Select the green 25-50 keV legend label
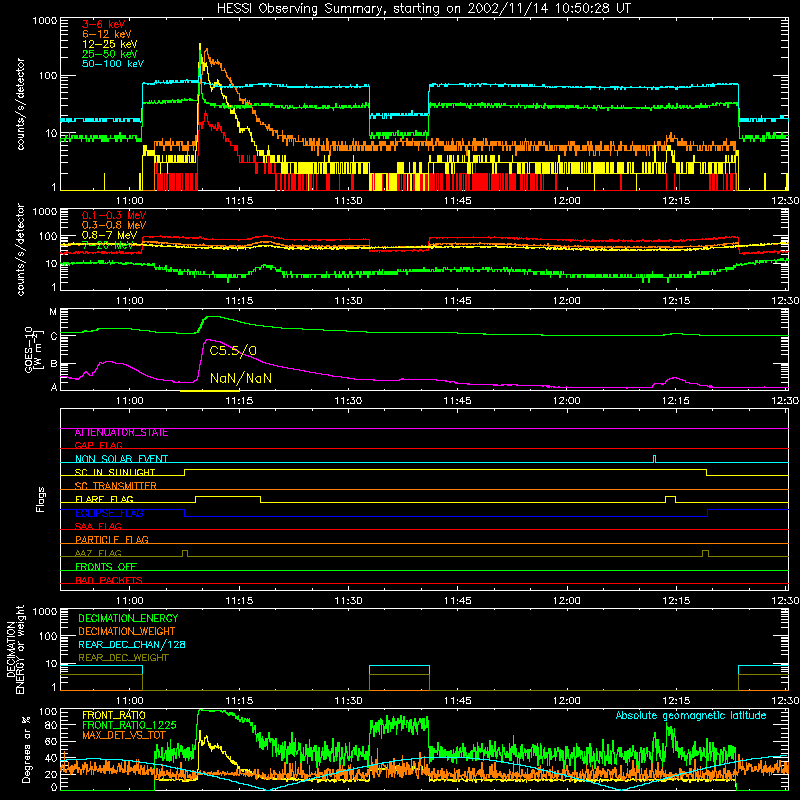The width and height of the screenshot is (800, 800). click(110, 54)
